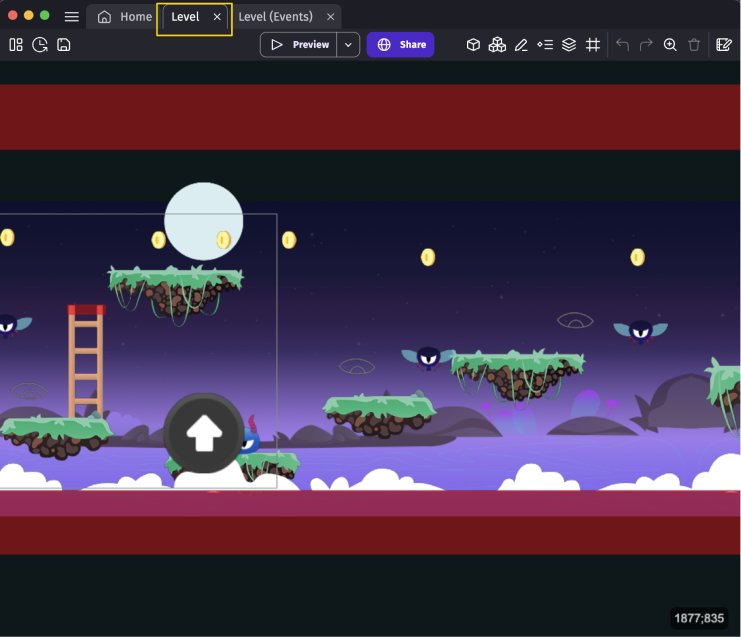This screenshot has width=741, height=637.
Task: Open the project manager panel
Action: click(x=15, y=45)
